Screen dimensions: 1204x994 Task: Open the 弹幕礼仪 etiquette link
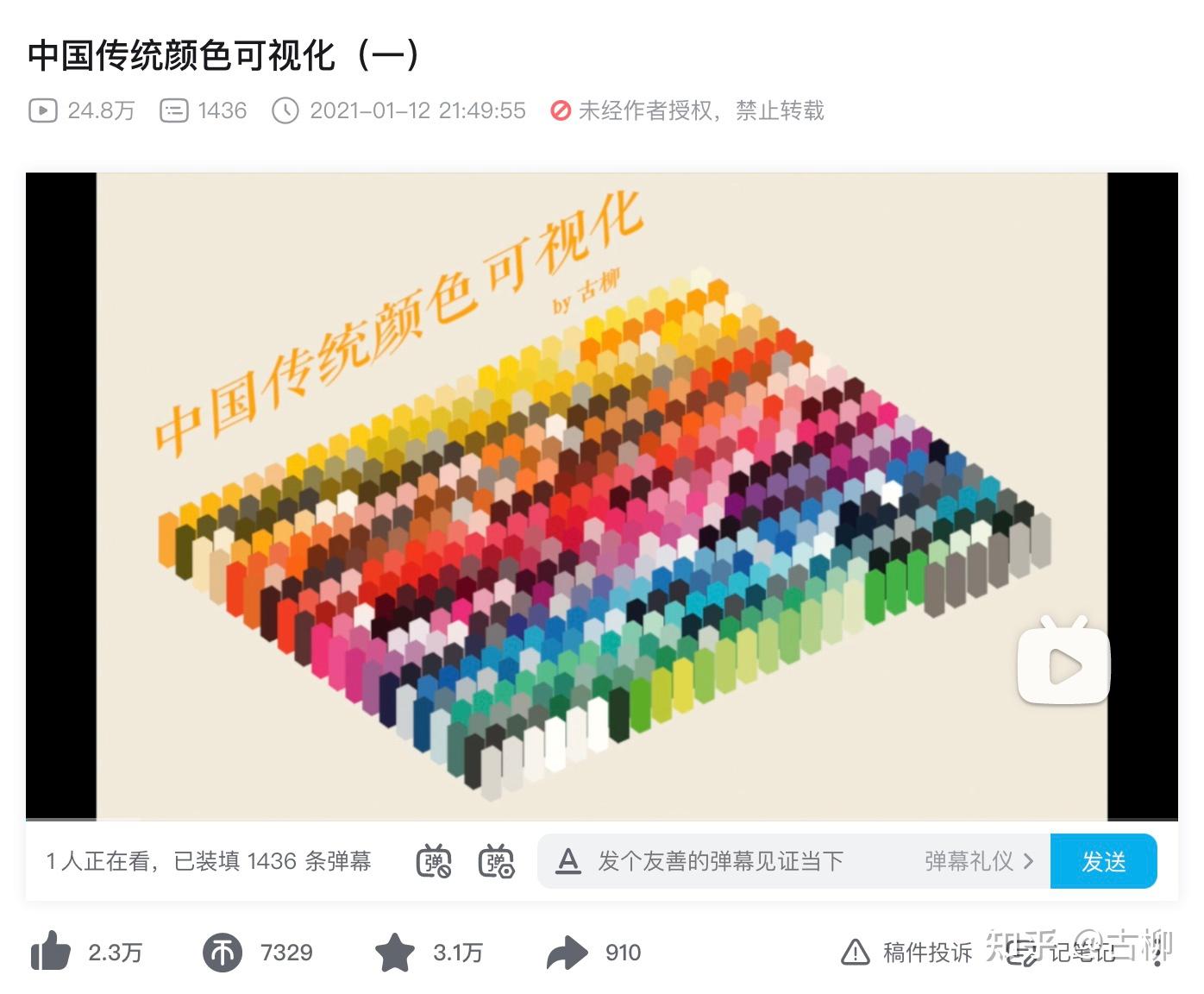click(969, 861)
